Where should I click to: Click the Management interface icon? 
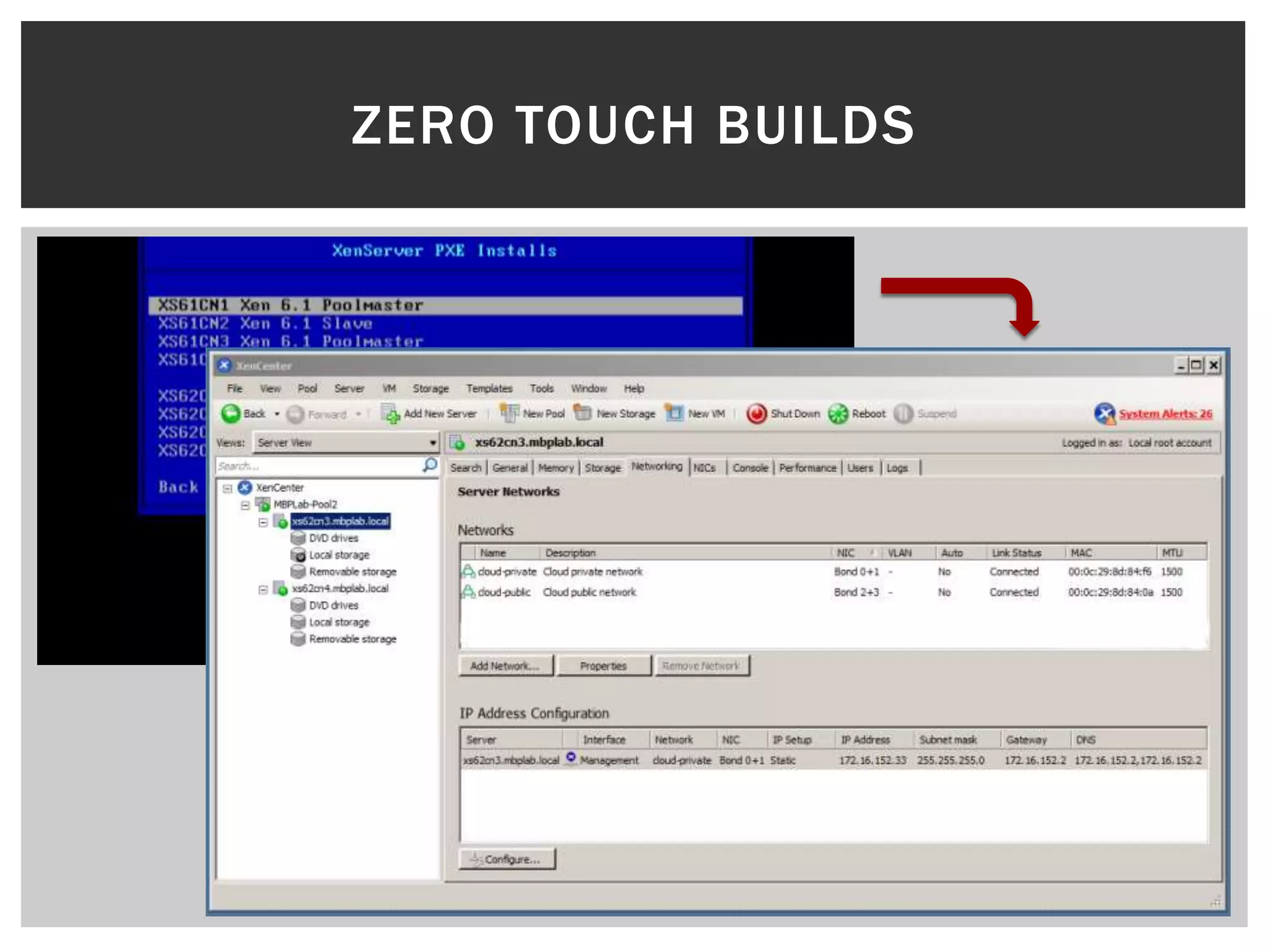571,758
